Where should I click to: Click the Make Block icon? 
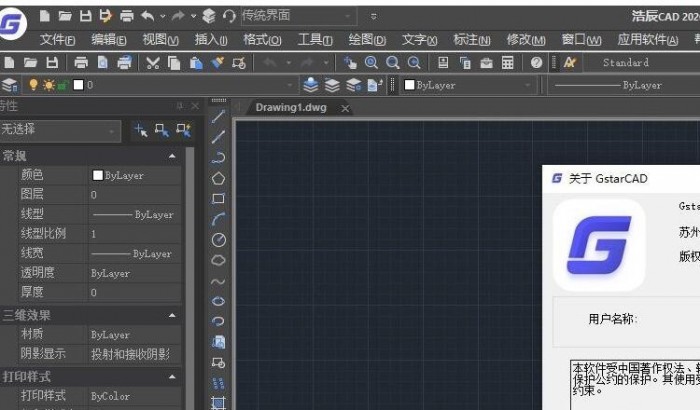(218, 363)
